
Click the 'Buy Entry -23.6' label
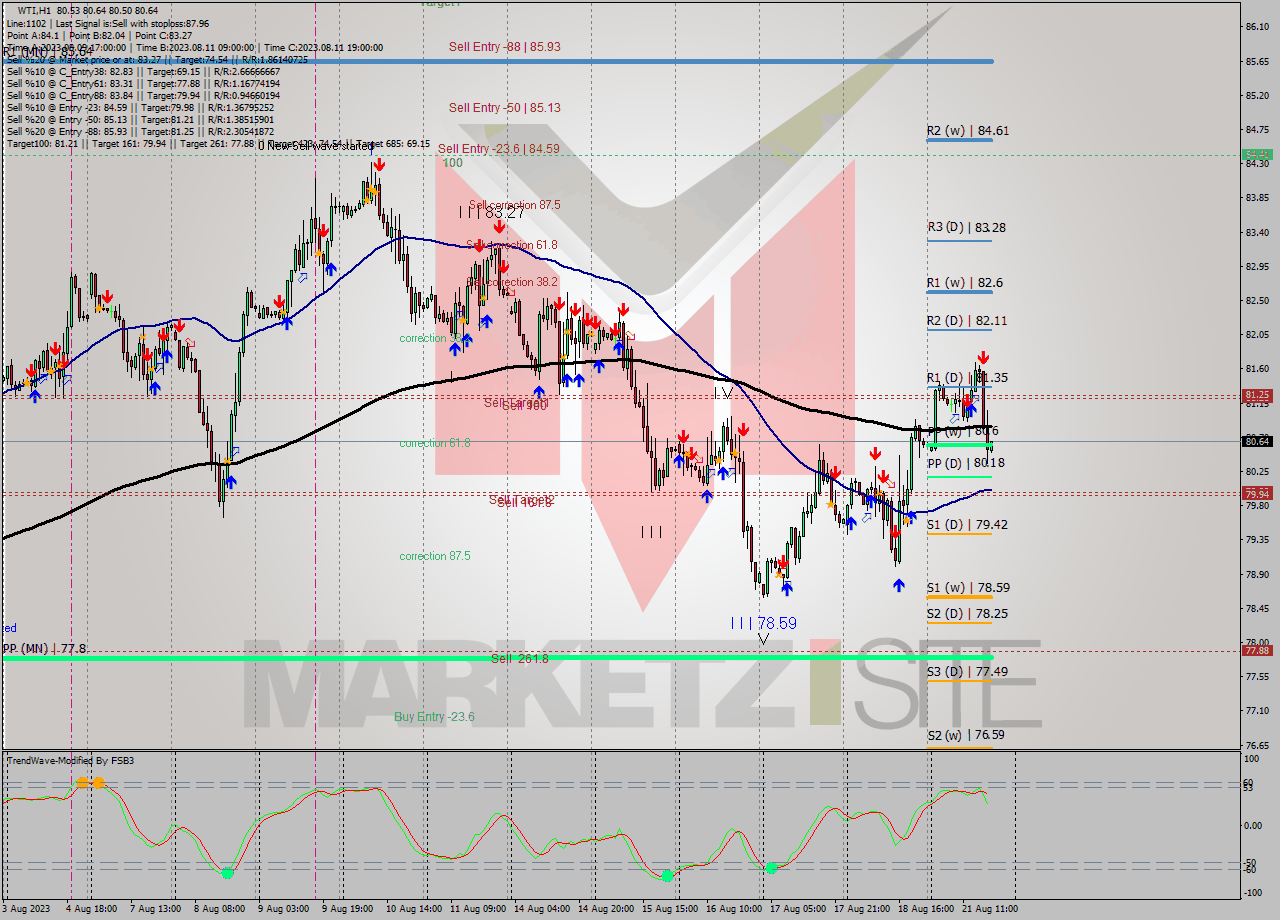434,716
